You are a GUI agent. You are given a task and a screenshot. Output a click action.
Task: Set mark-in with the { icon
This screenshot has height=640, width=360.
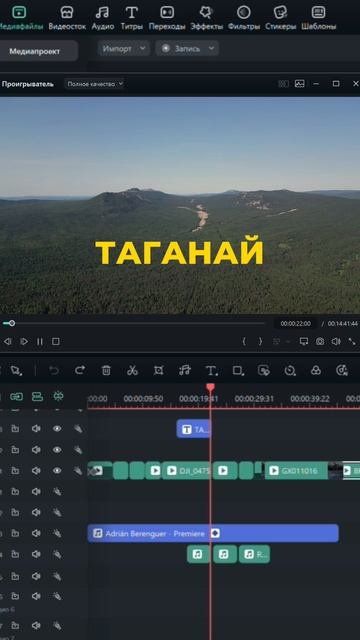tap(244, 342)
